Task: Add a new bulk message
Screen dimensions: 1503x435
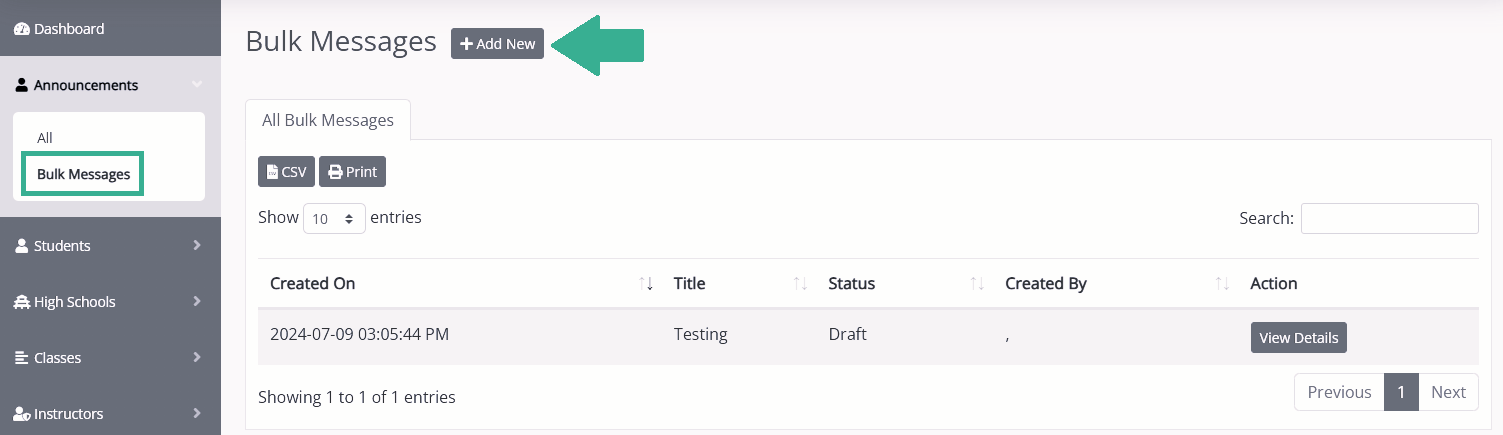Action: (x=497, y=44)
